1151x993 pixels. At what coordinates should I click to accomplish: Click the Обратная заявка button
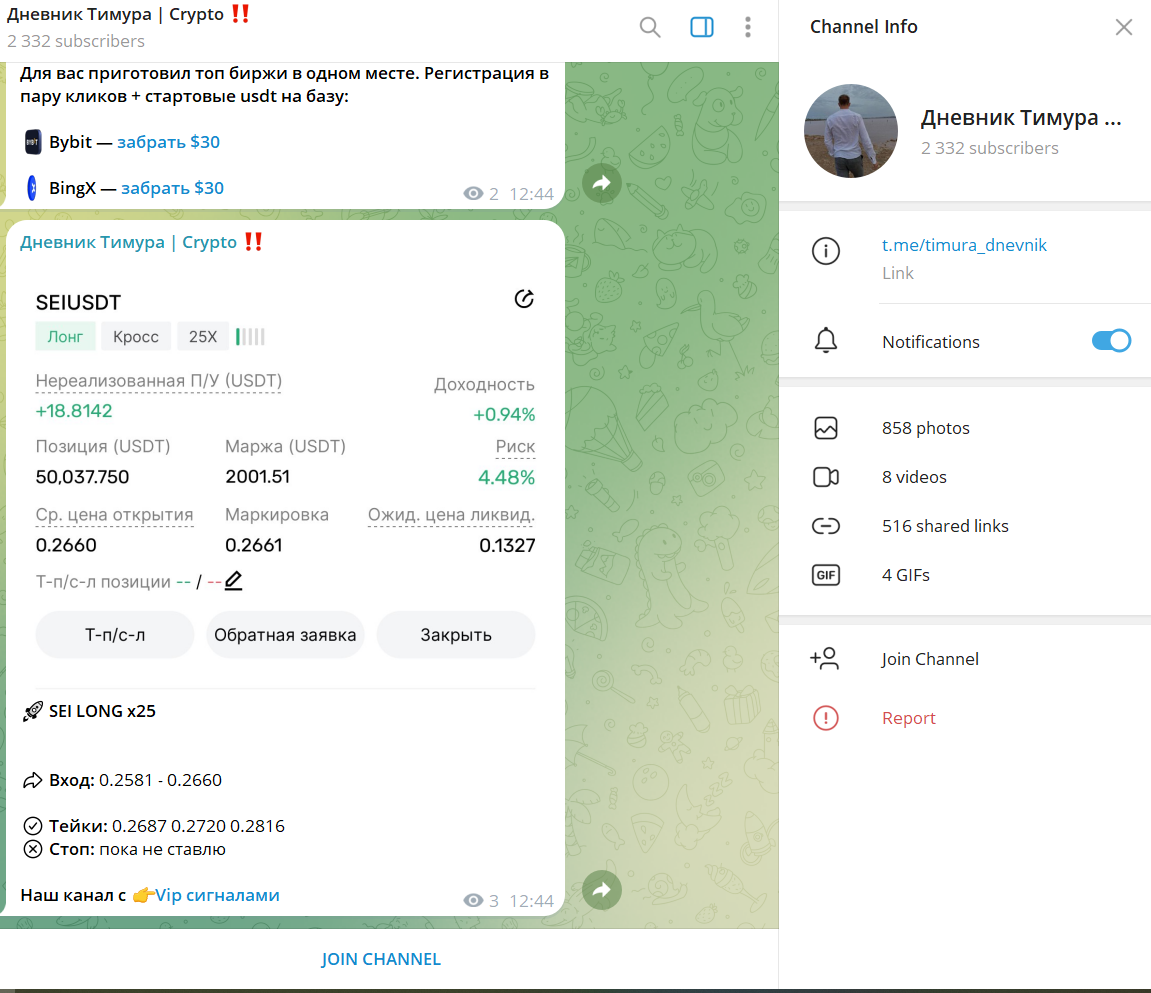pos(285,635)
